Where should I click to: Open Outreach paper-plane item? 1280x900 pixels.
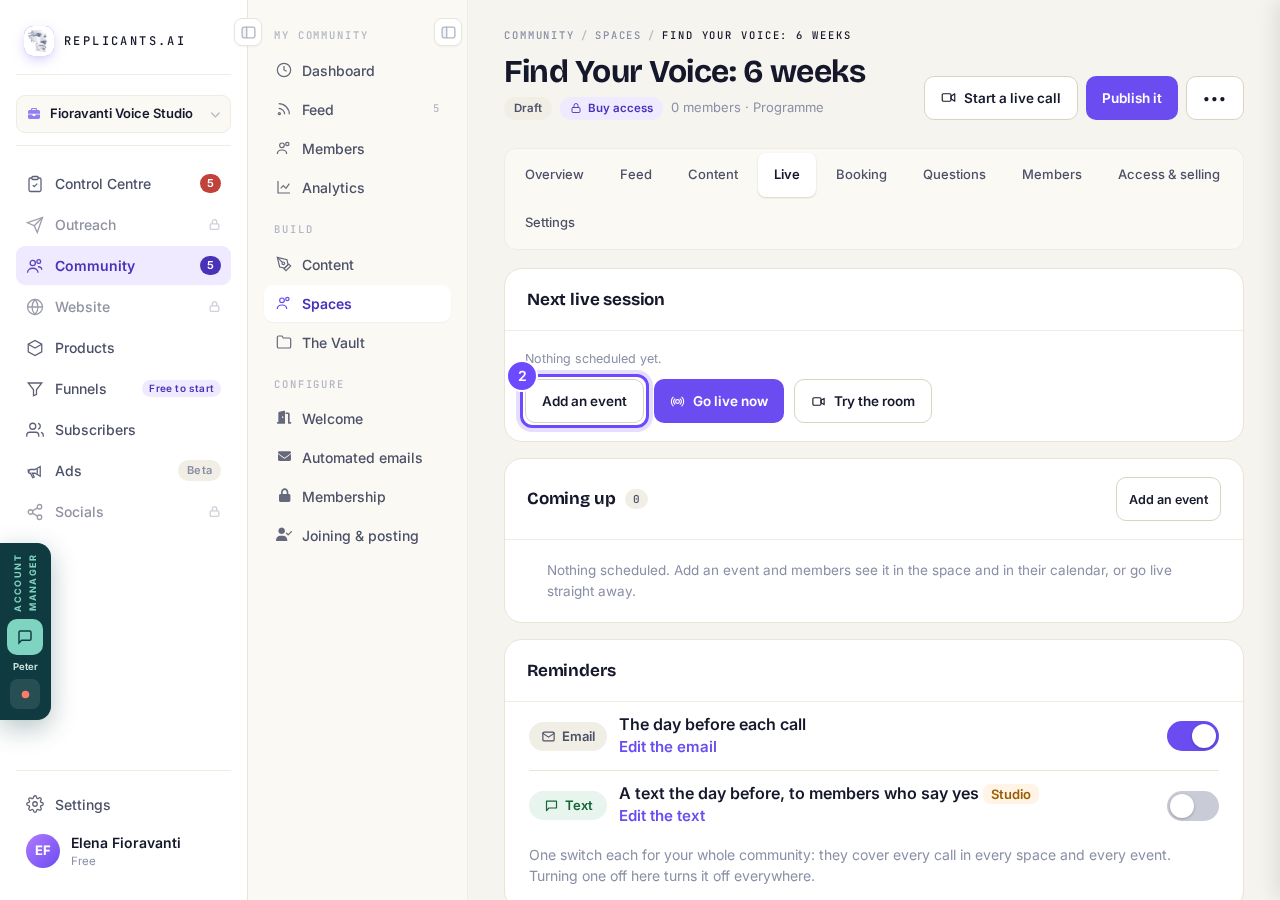click(123, 225)
